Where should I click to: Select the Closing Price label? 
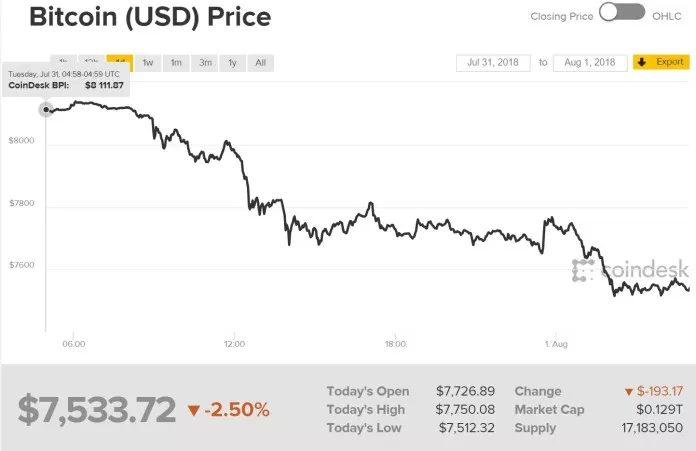coord(563,16)
